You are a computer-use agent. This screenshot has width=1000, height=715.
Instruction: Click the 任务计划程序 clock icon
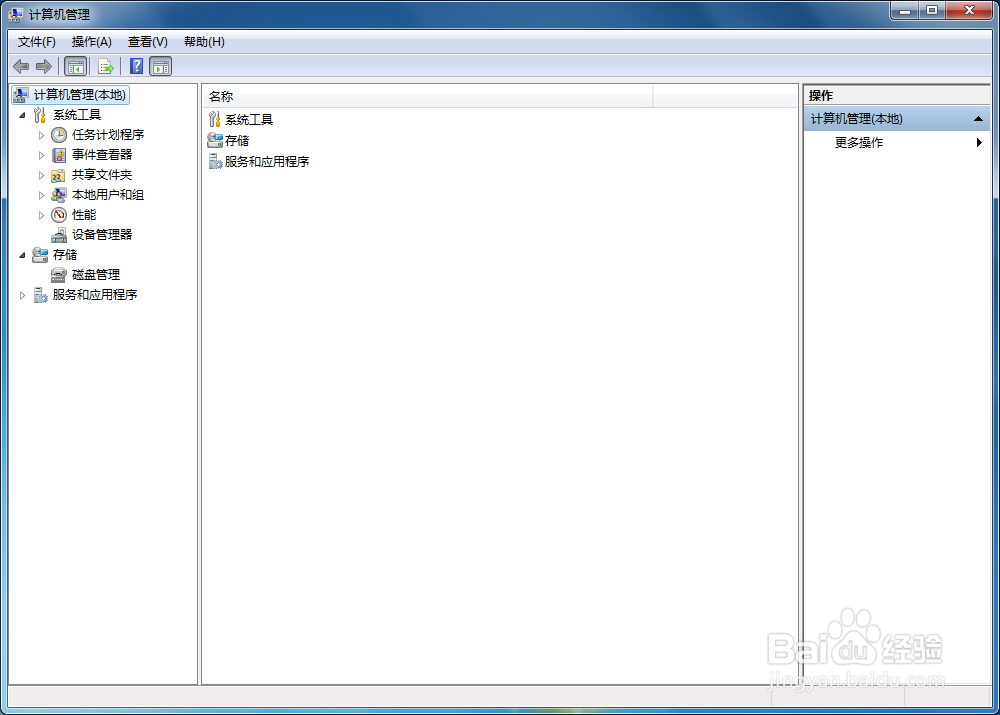tap(59, 135)
